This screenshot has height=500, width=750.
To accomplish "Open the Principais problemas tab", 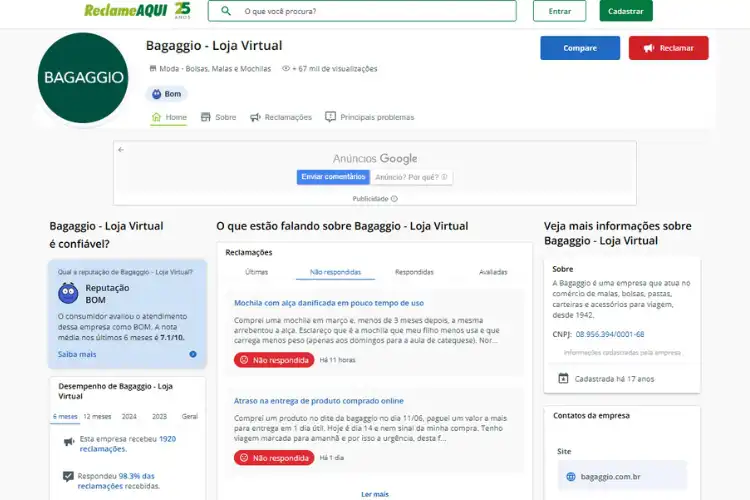I will coord(370,117).
